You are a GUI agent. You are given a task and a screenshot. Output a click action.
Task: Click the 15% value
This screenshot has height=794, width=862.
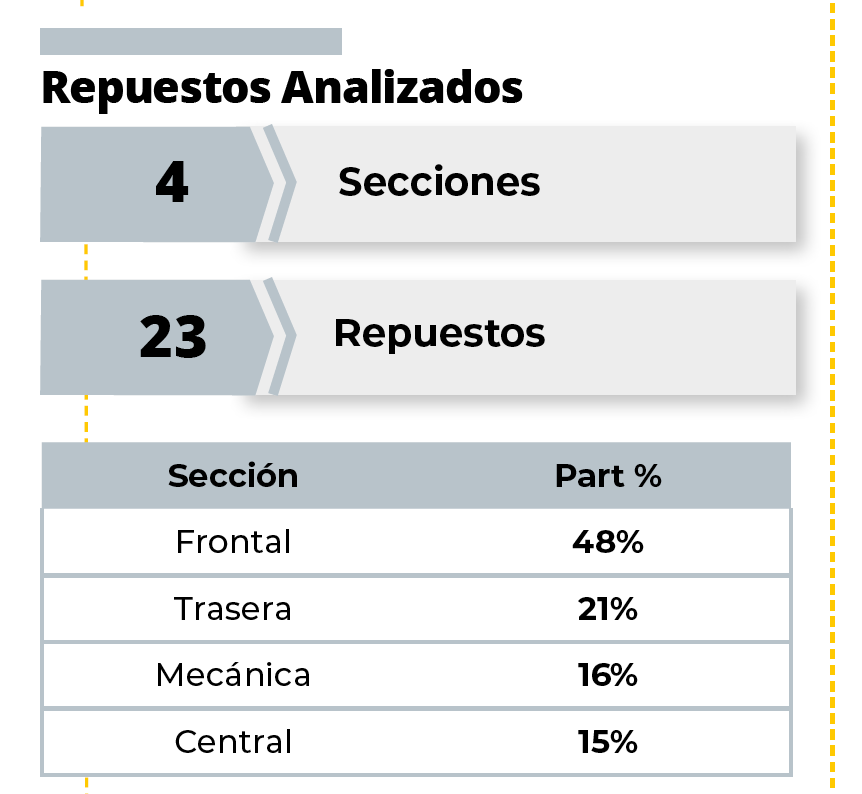(x=607, y=742)
